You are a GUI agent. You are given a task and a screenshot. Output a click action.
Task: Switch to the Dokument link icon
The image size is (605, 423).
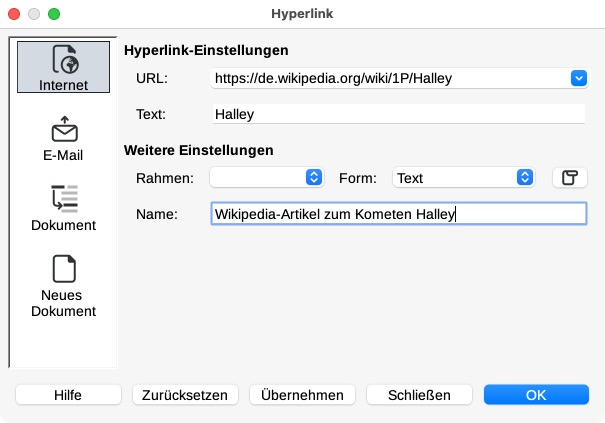pos(64,199)
